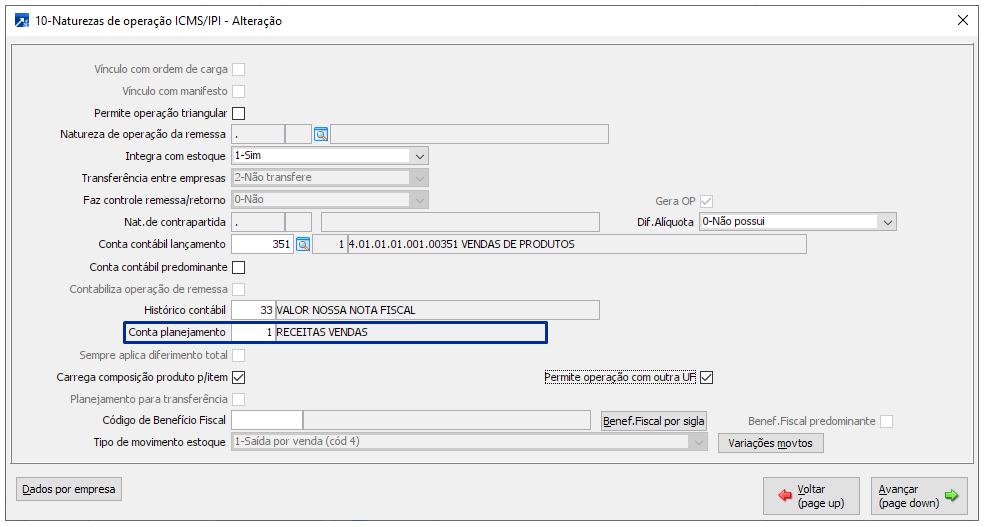Click lookup icon for Natureza de operação da remessa
The height and width of the screenshot is (527, 984).
click(x=321, y=134)
